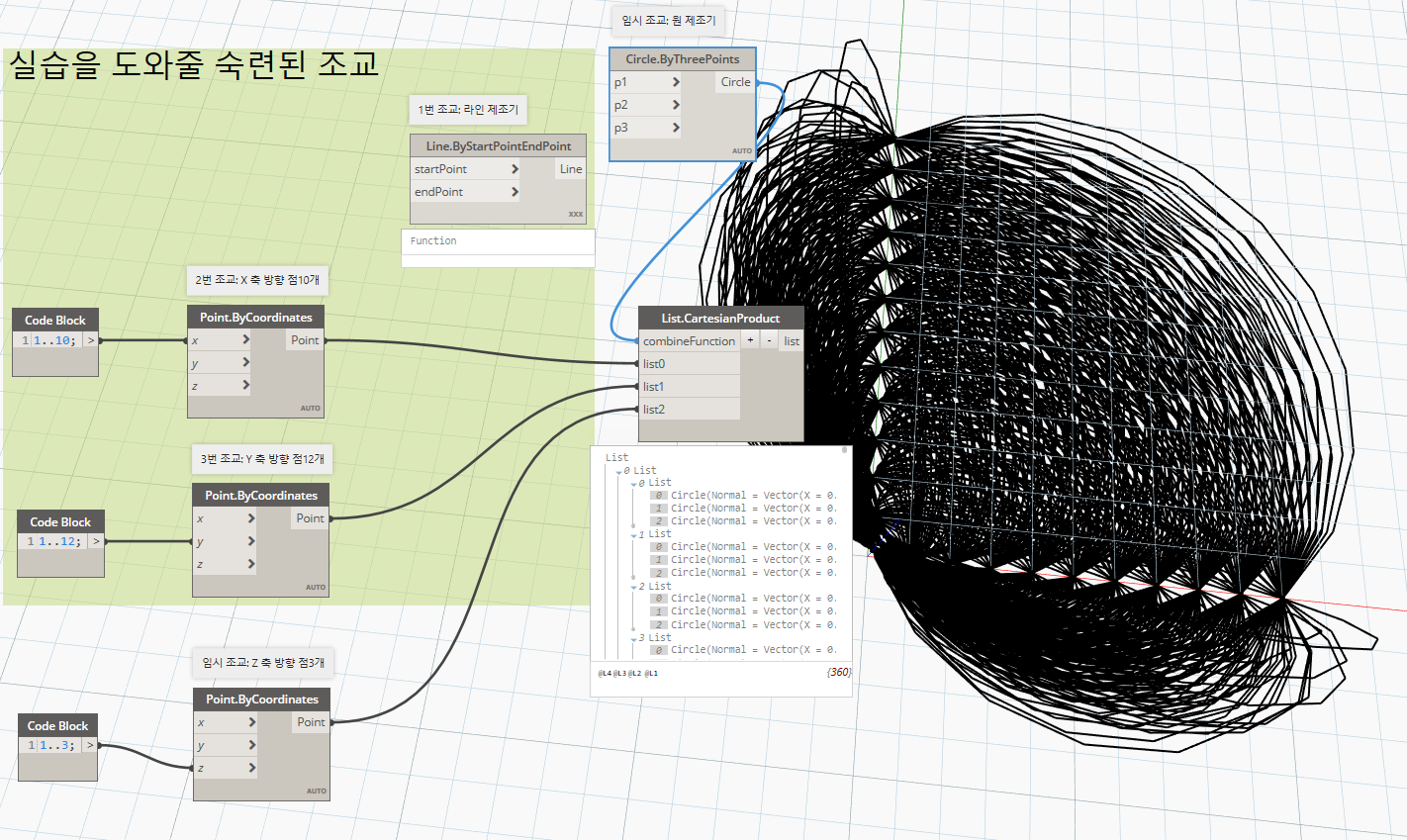Open the endPoint port chevron on the Line node
Screen dimensions: 1407x840
(515, 192)
